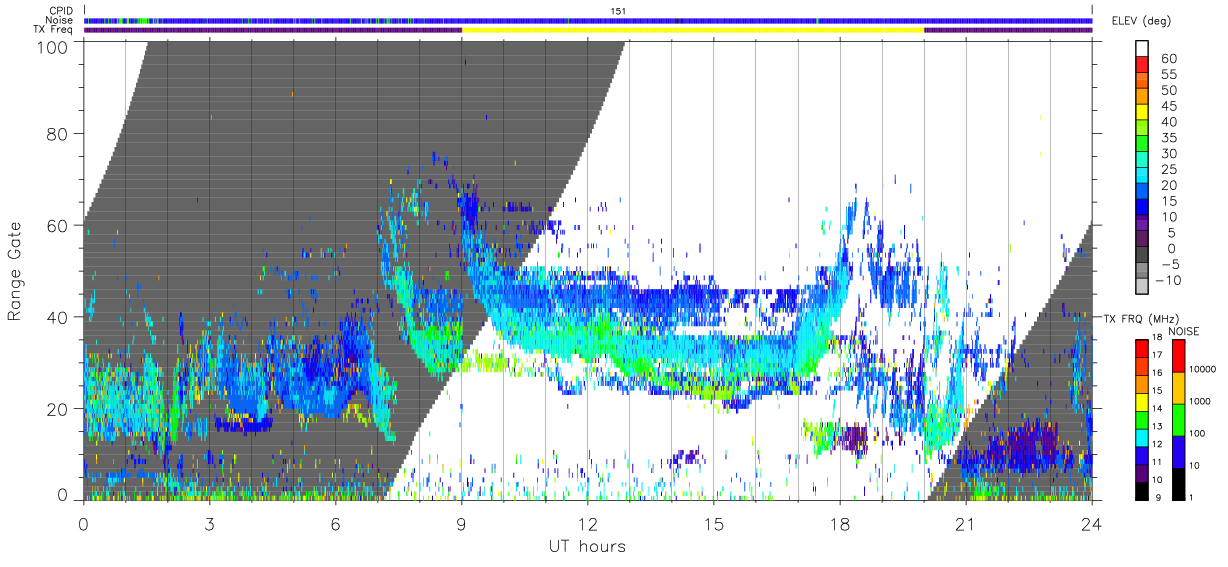1228x567 pixels.
Task: Click the '60' tick on Range Gate axis
Action: click(x=59, y=226)
